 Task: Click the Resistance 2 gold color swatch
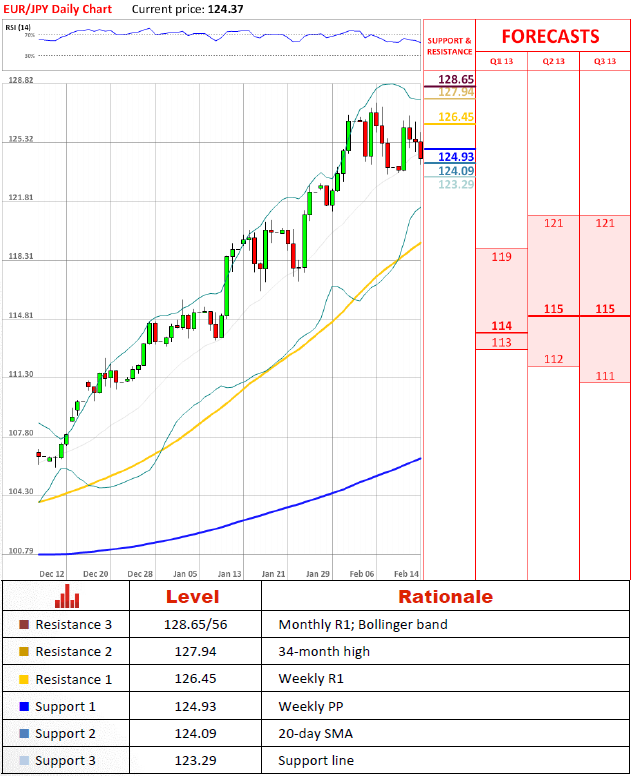point(24,651)
